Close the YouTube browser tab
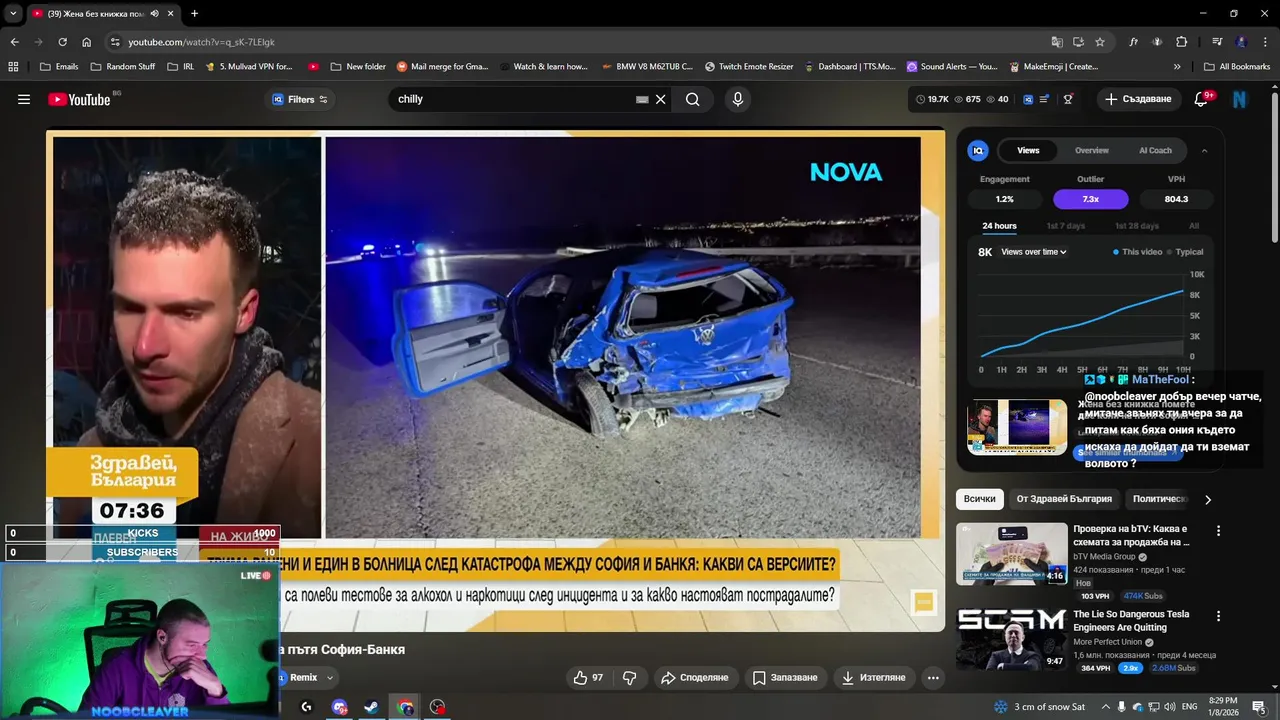Viewport: 1280px width, 720px height. coord(170,13)
